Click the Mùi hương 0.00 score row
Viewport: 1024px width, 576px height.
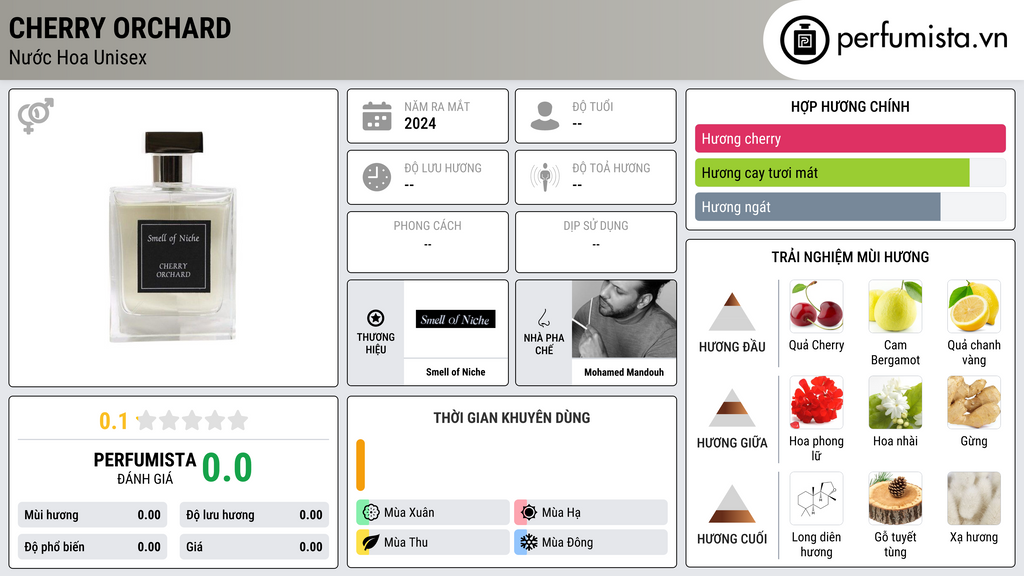click(x=92, y=515)
